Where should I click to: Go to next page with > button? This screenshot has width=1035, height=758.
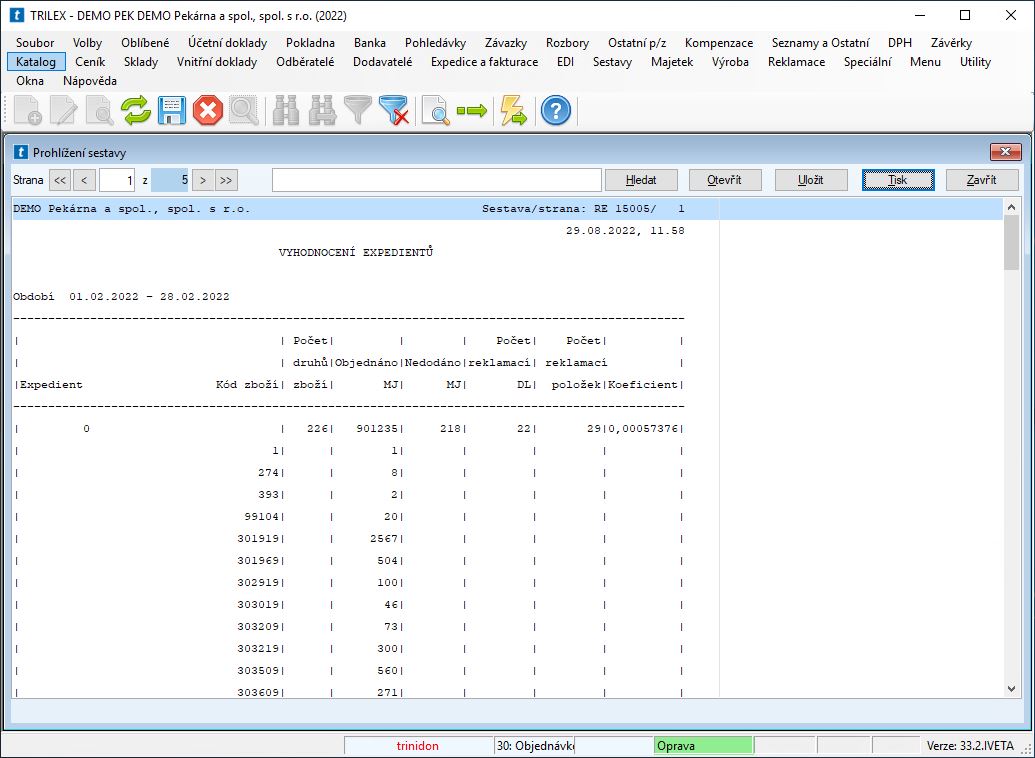(203, 180)
